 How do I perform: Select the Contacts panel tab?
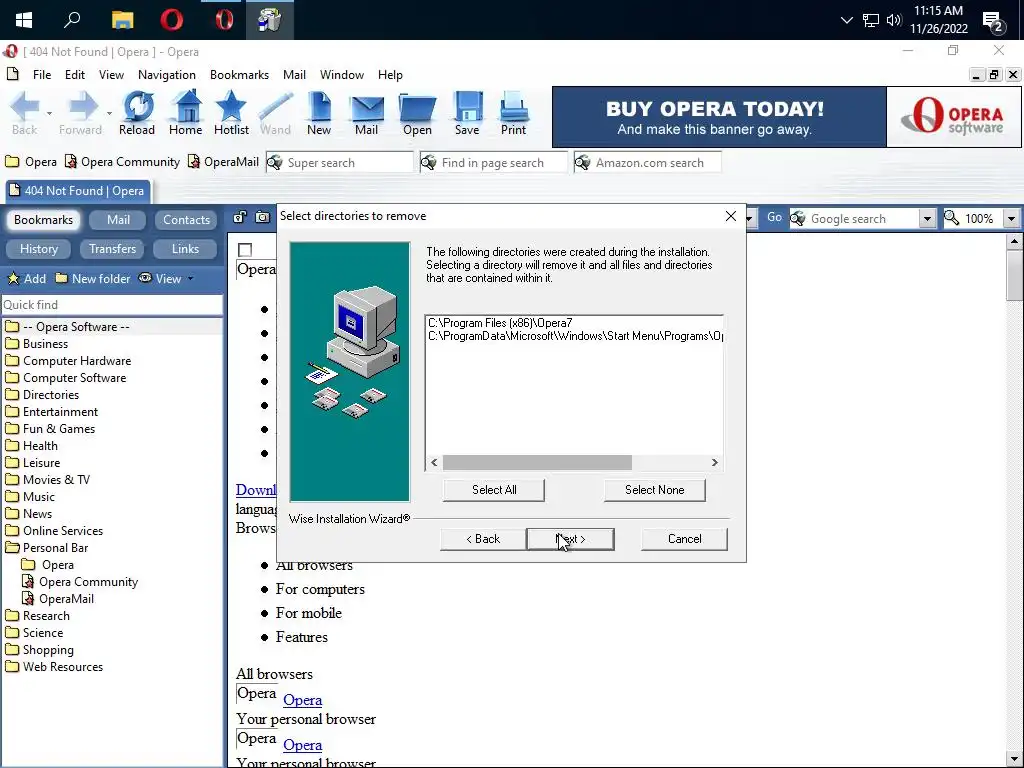[186, 220]
